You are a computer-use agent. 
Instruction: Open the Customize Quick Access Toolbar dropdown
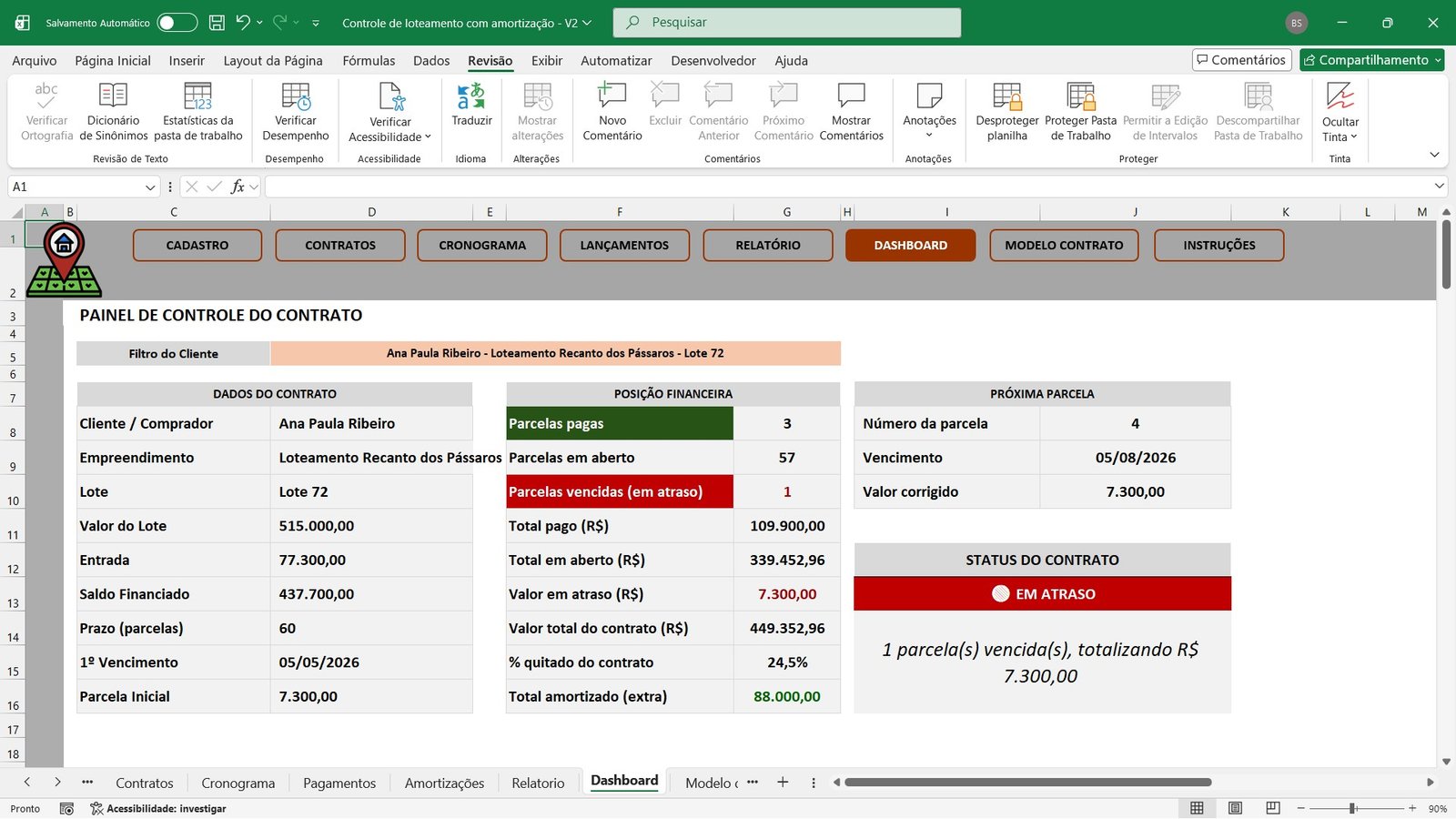point(316,23)
